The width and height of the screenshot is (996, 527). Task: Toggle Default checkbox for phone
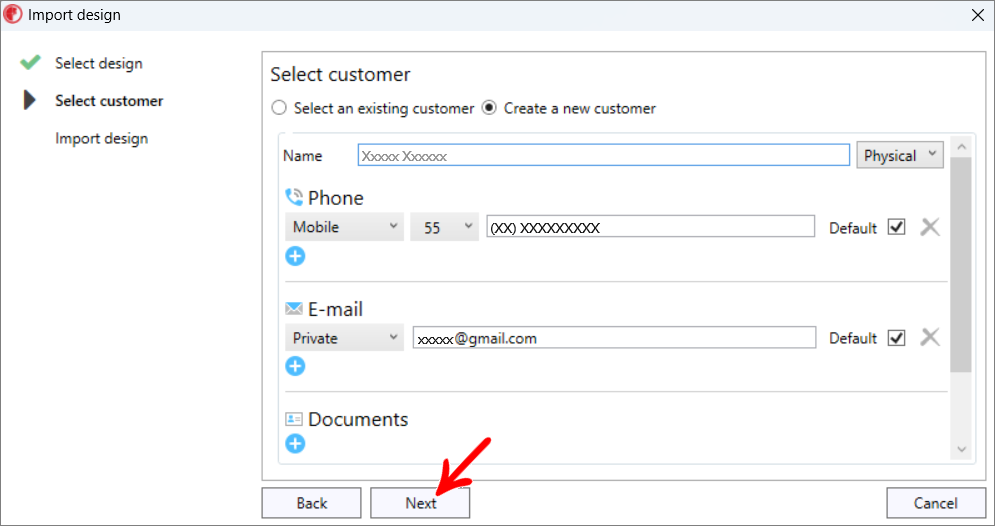pyautogui.click(x=896, y=227)
